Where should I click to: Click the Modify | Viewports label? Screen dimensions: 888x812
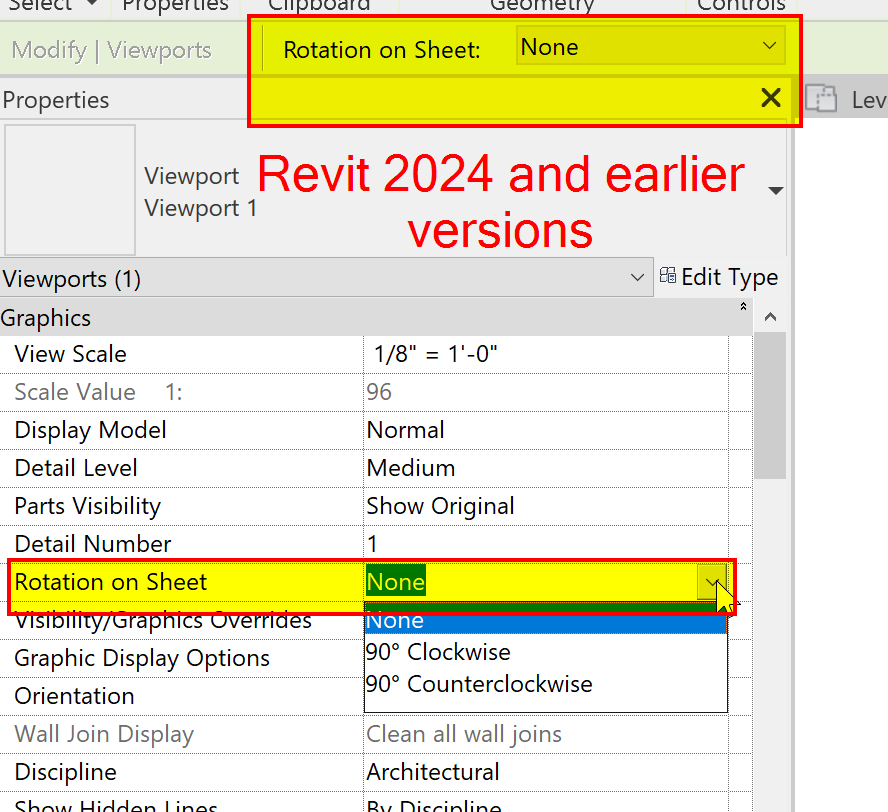[x=110, y=49]
